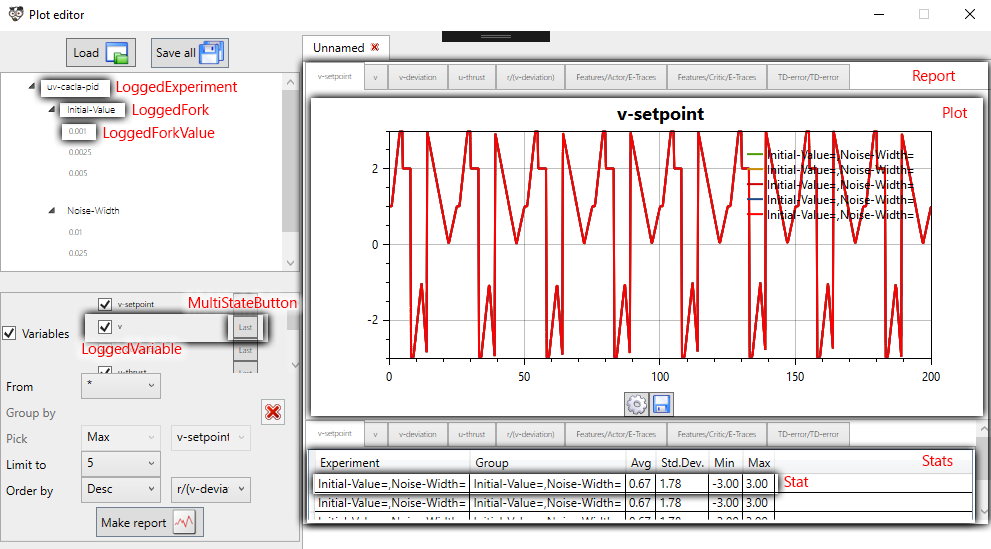The width and height of the screenshot is (991, 549).
Task: Open Features/Actor/E-Traces tab above the plot
Action: coord(616,77)
